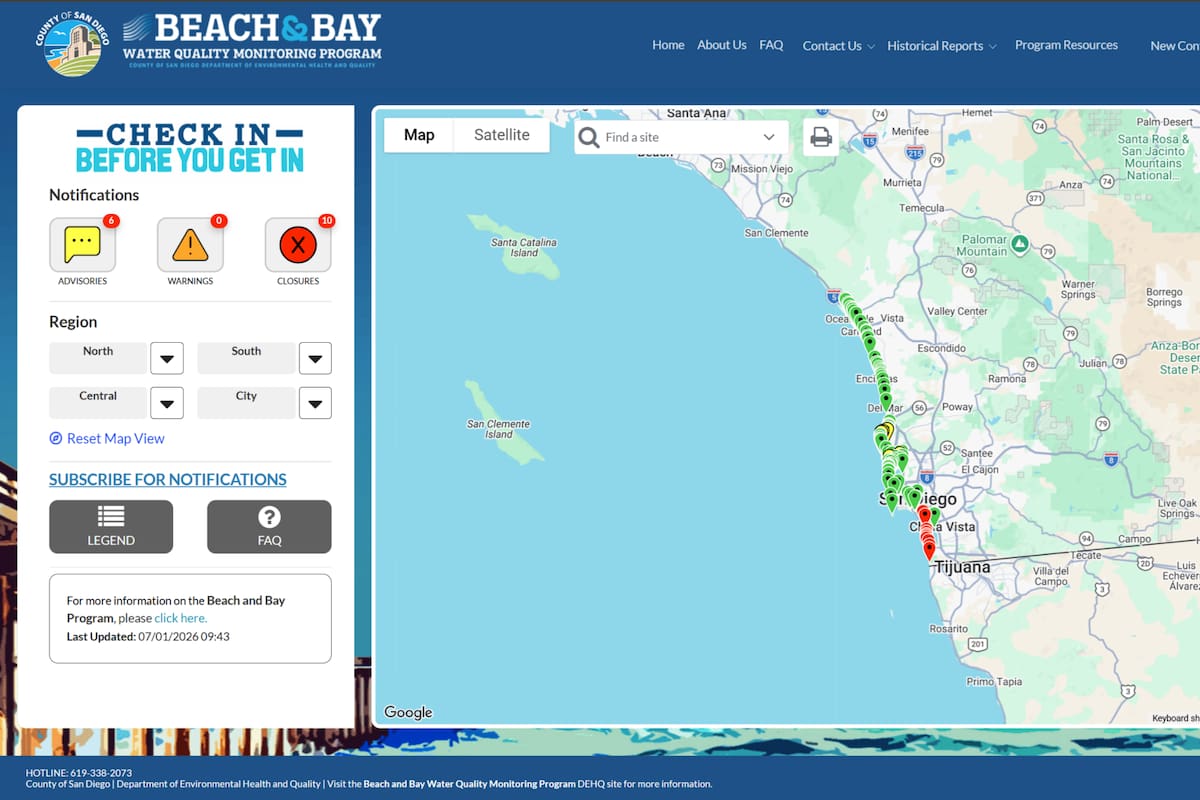Expand the Central region dropdown arrow
Viewport: 1200px width, 800px height.
pyautogui.click(x=167, y=403)
